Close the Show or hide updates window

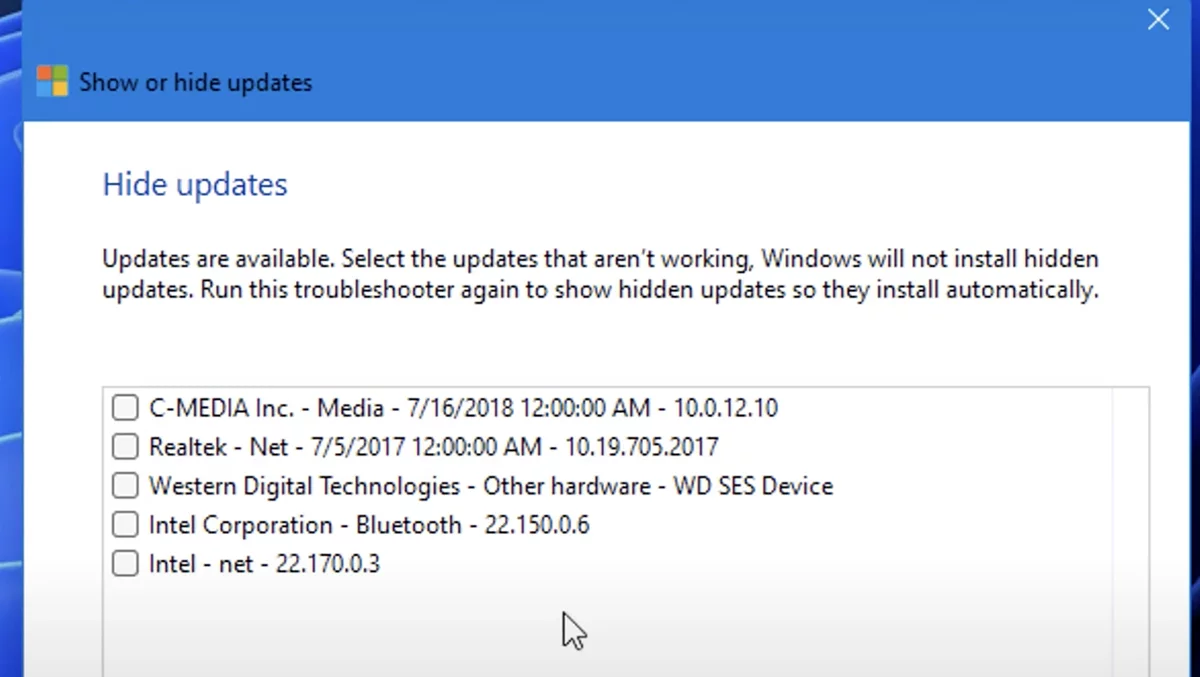[1158, 20]
